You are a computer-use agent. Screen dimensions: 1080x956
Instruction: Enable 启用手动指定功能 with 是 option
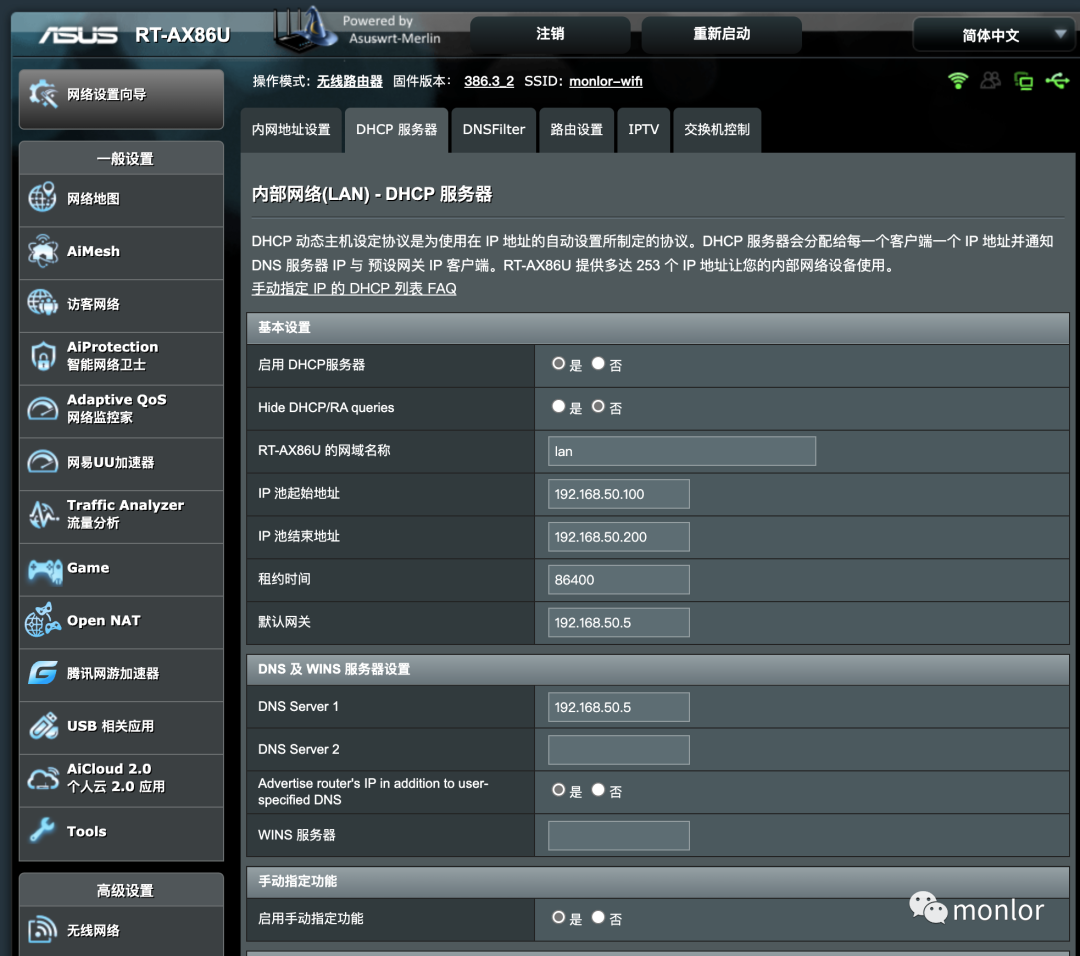(x=558, y=917)
